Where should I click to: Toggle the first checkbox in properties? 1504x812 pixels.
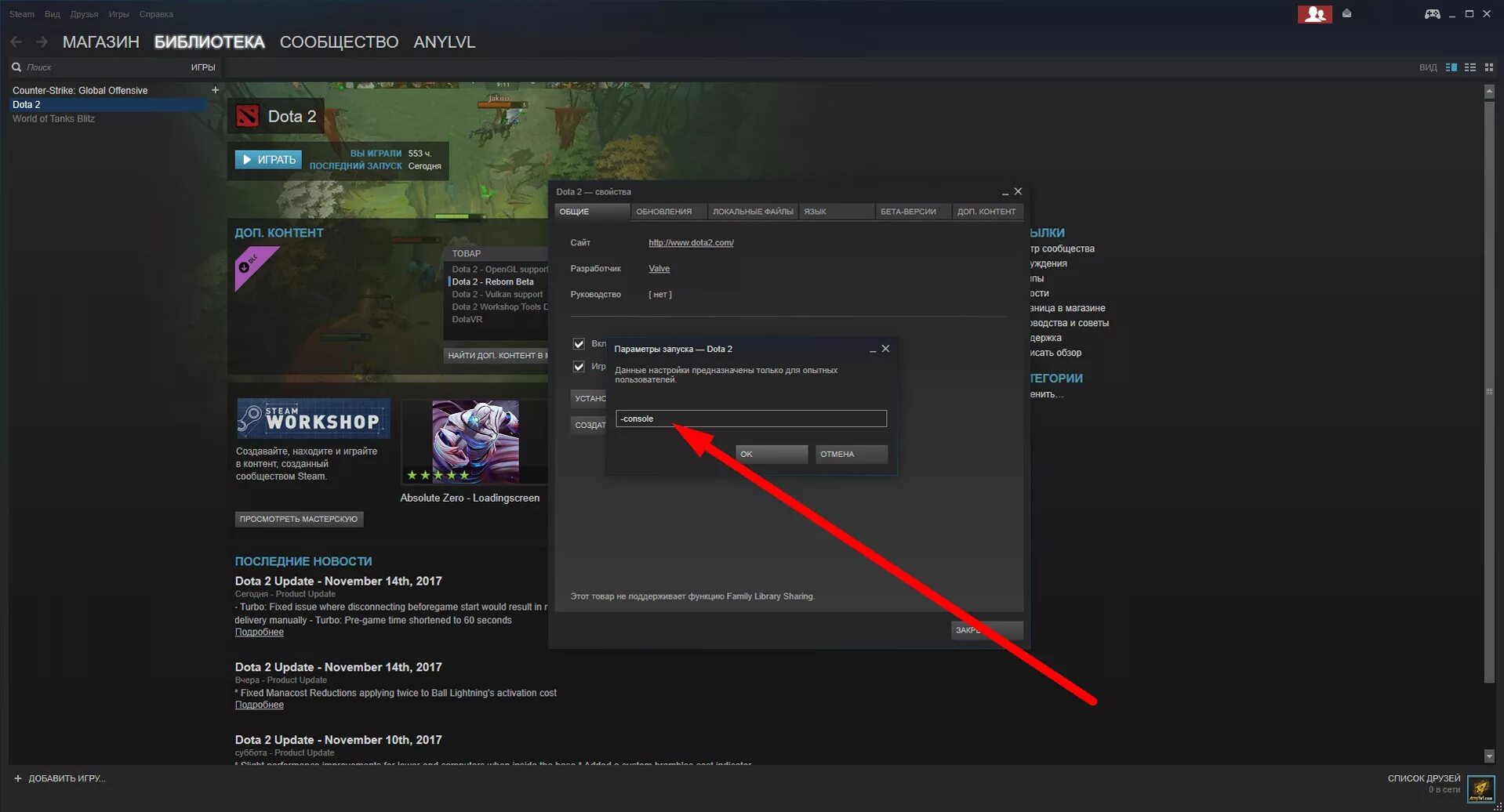pyautogui.click(x=579, y=343)
